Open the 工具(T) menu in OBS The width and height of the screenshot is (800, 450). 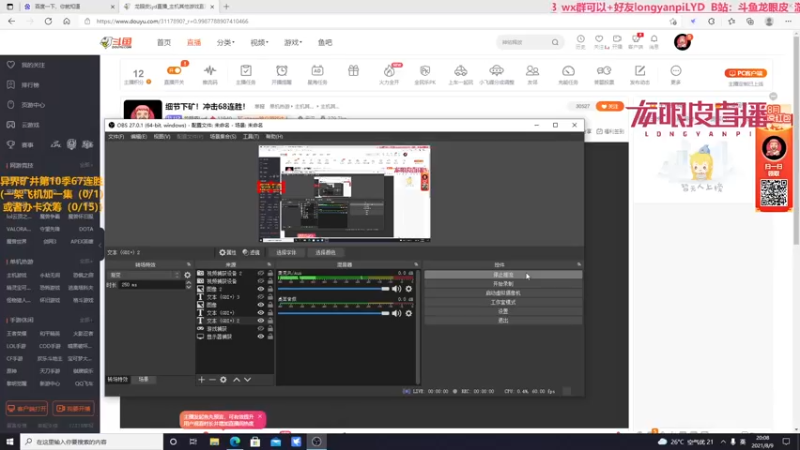[x=251, y=137]
